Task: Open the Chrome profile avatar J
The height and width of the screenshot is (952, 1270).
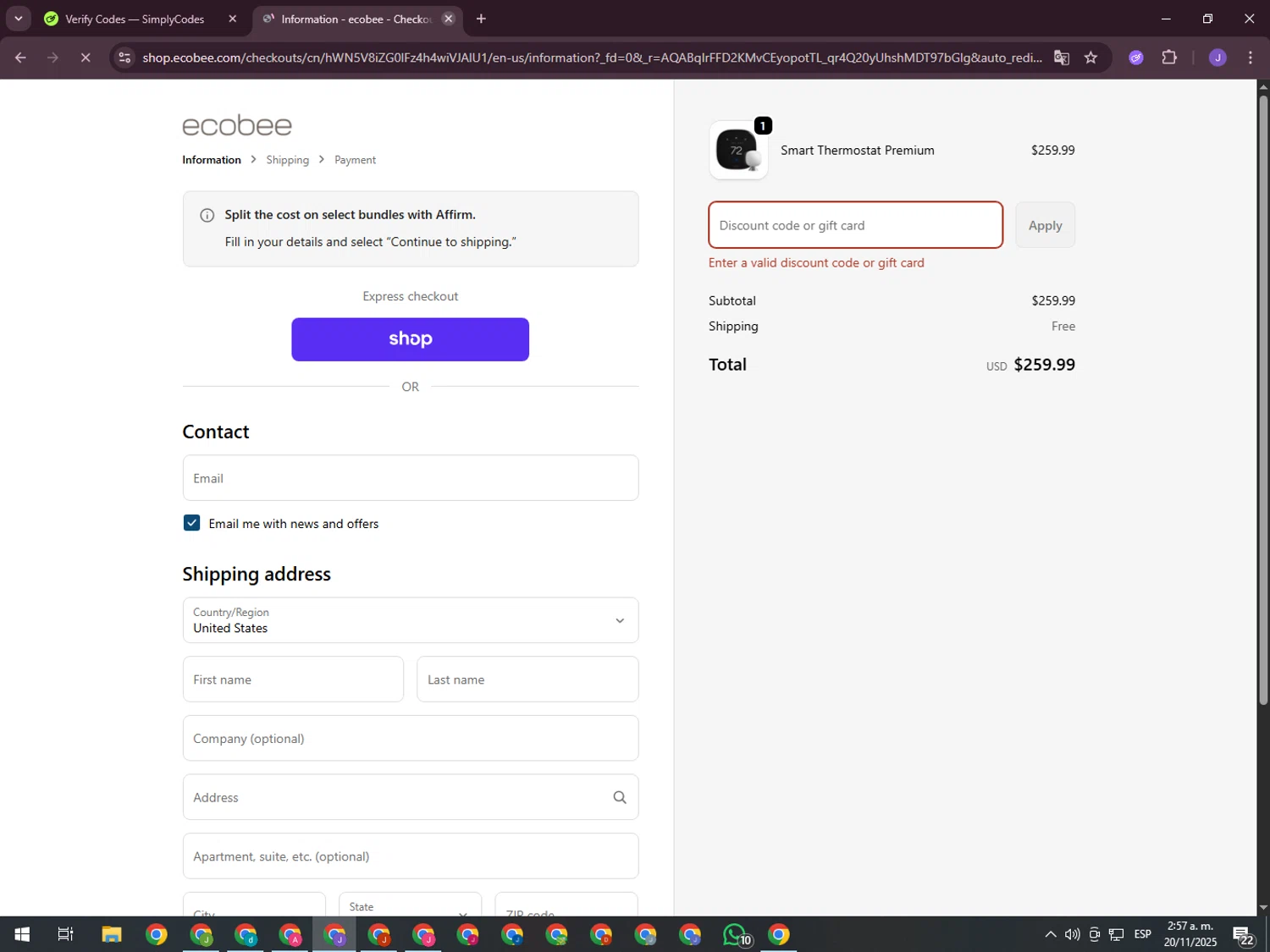Action: pyautogui.click(x=1218, y=58)
